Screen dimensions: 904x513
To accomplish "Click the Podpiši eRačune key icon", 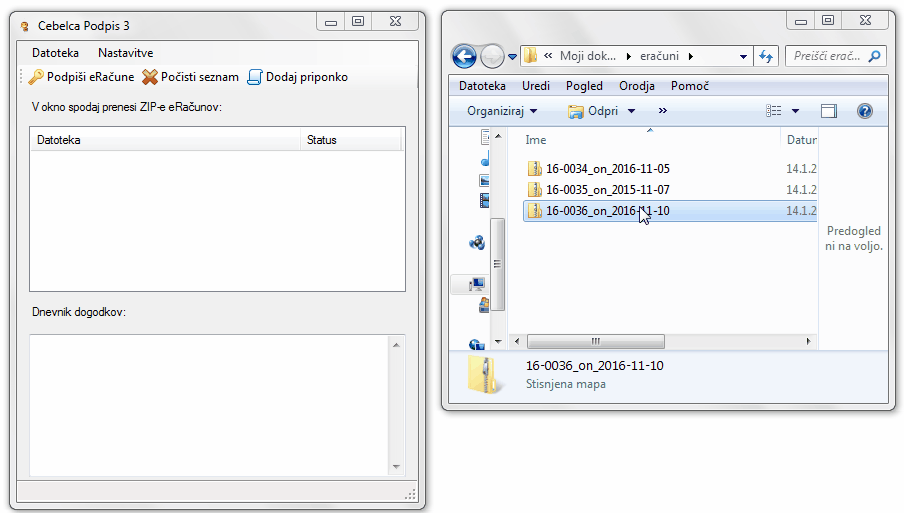I will (x=35, y=77).
